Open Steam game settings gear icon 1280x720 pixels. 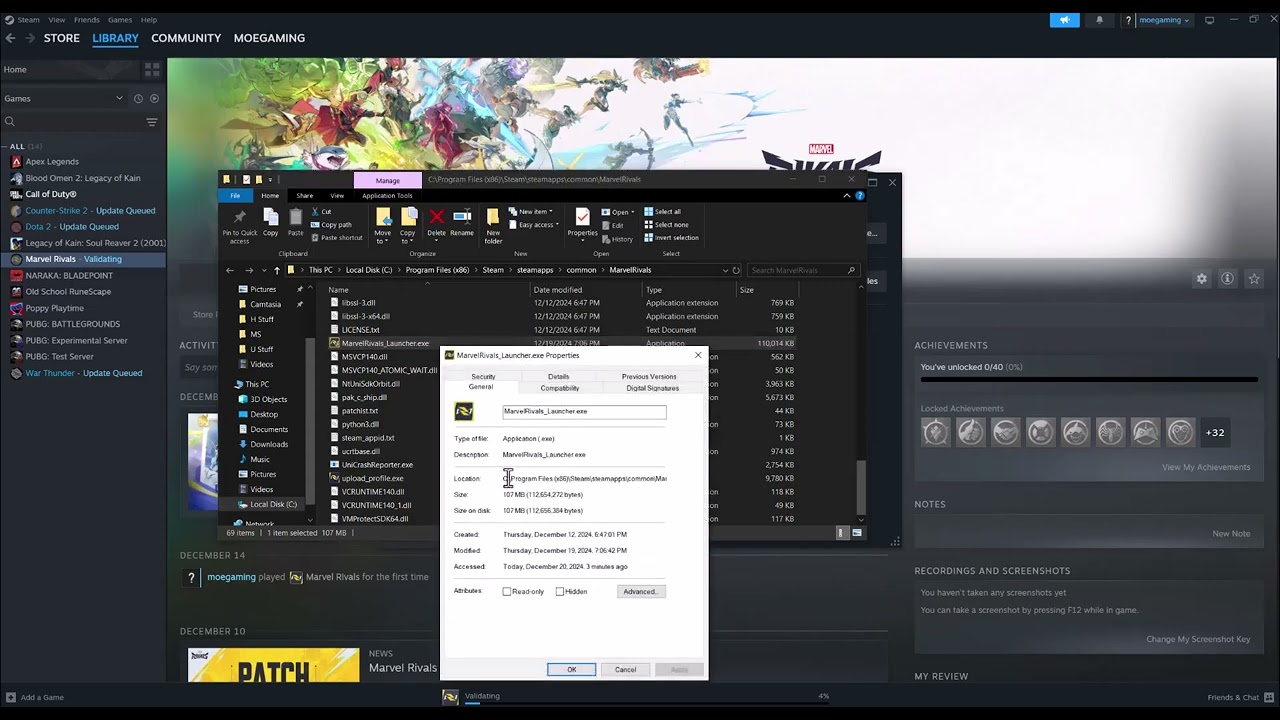pyautogui.click(x=1201, y=279)
